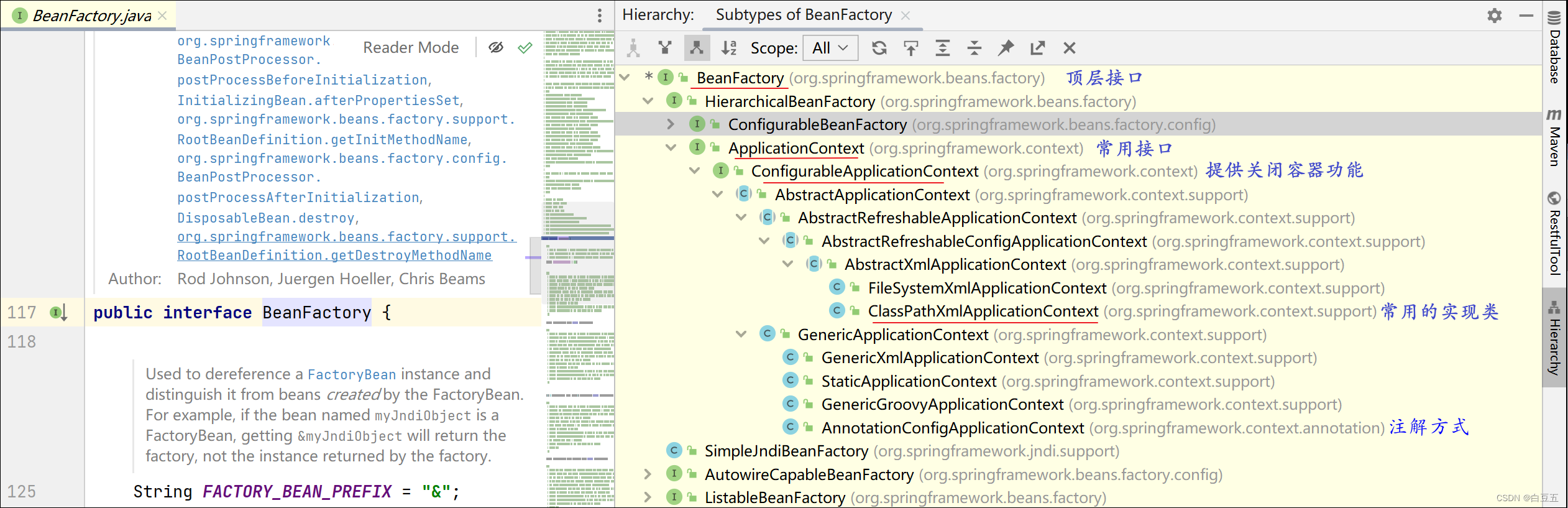Select the BeanFactory.java editor tab
1568x508 pixels.
[91, 16]
